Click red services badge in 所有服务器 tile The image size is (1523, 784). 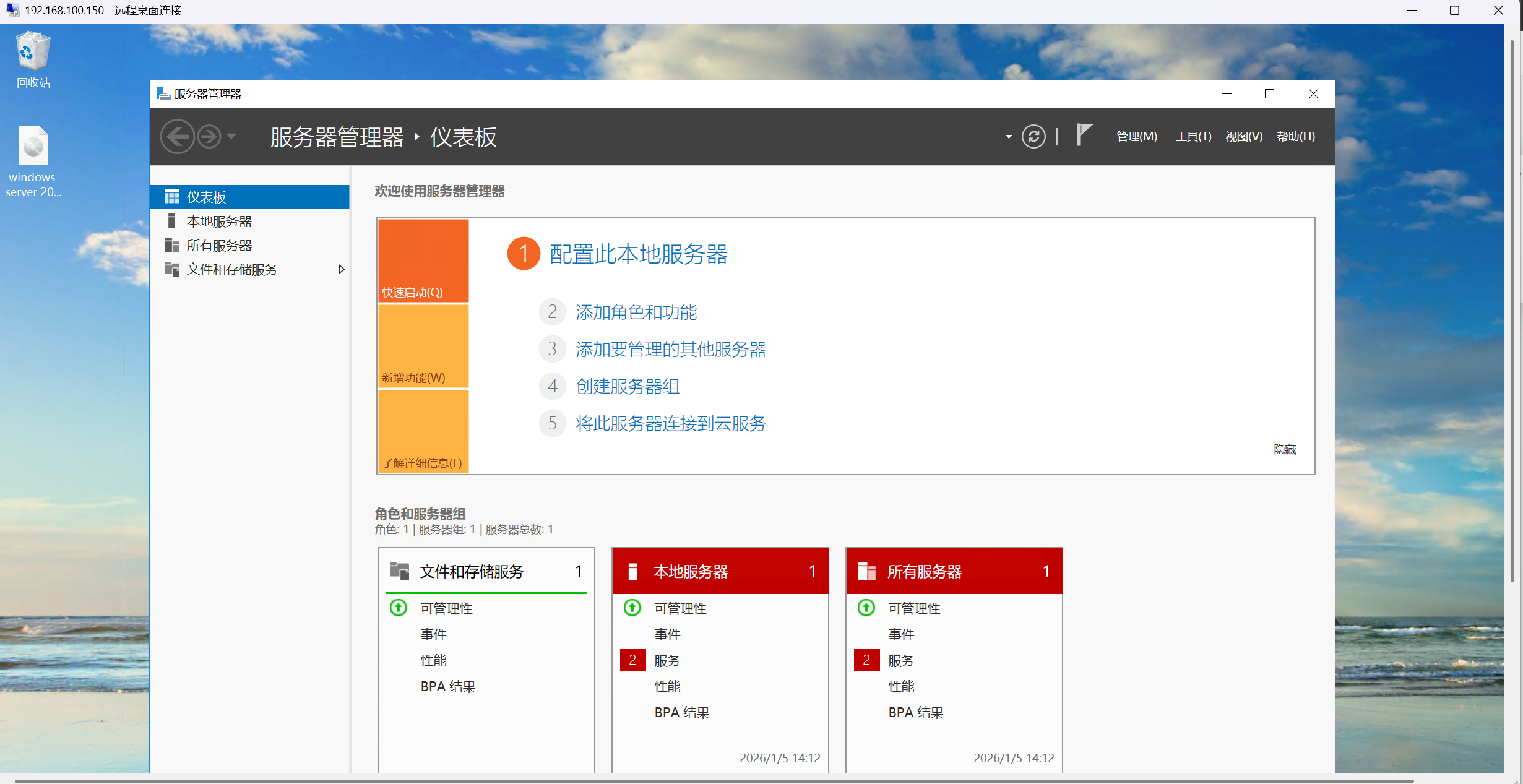coord(866,660)
